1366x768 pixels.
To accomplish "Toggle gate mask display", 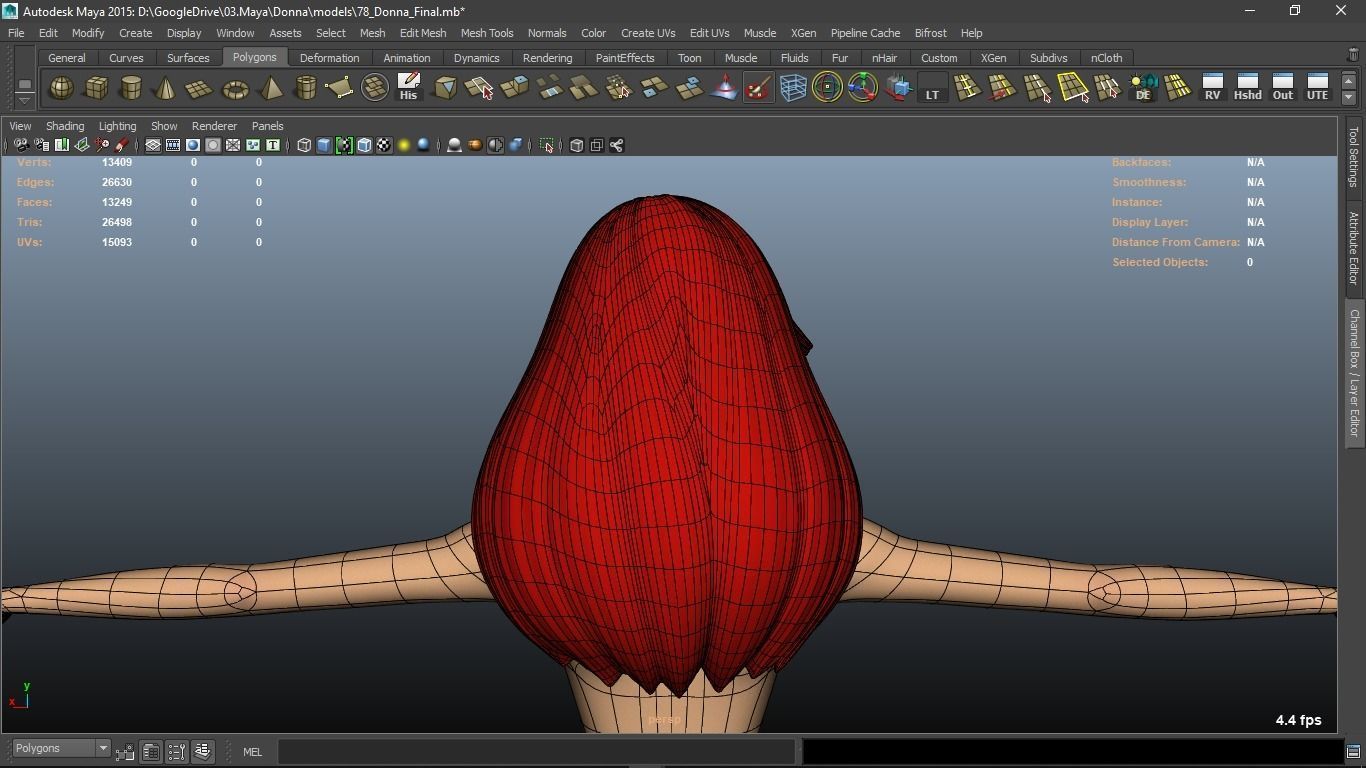I will pyautogui.click(x=213, y=145).
